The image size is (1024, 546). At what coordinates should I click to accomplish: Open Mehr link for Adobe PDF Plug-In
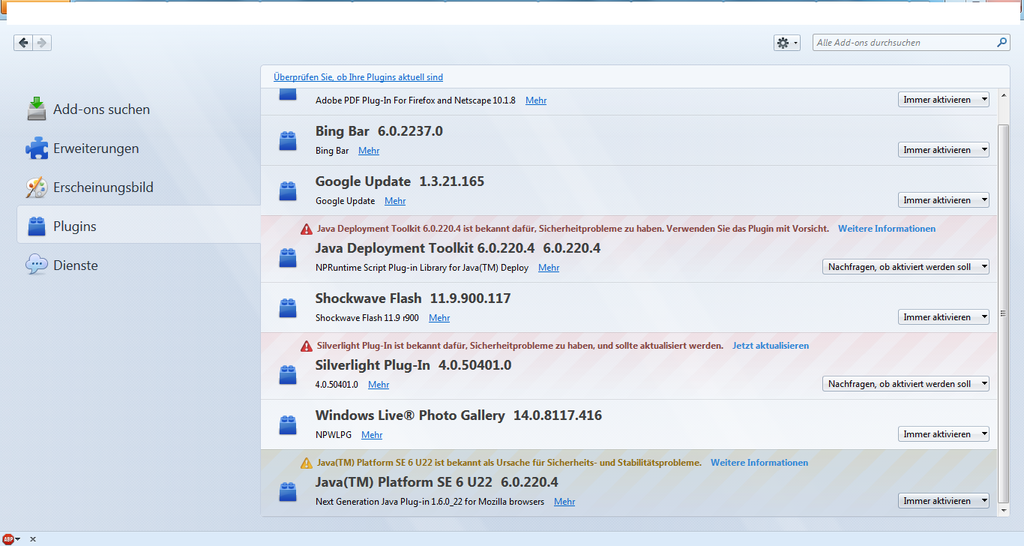pos(536,100)
